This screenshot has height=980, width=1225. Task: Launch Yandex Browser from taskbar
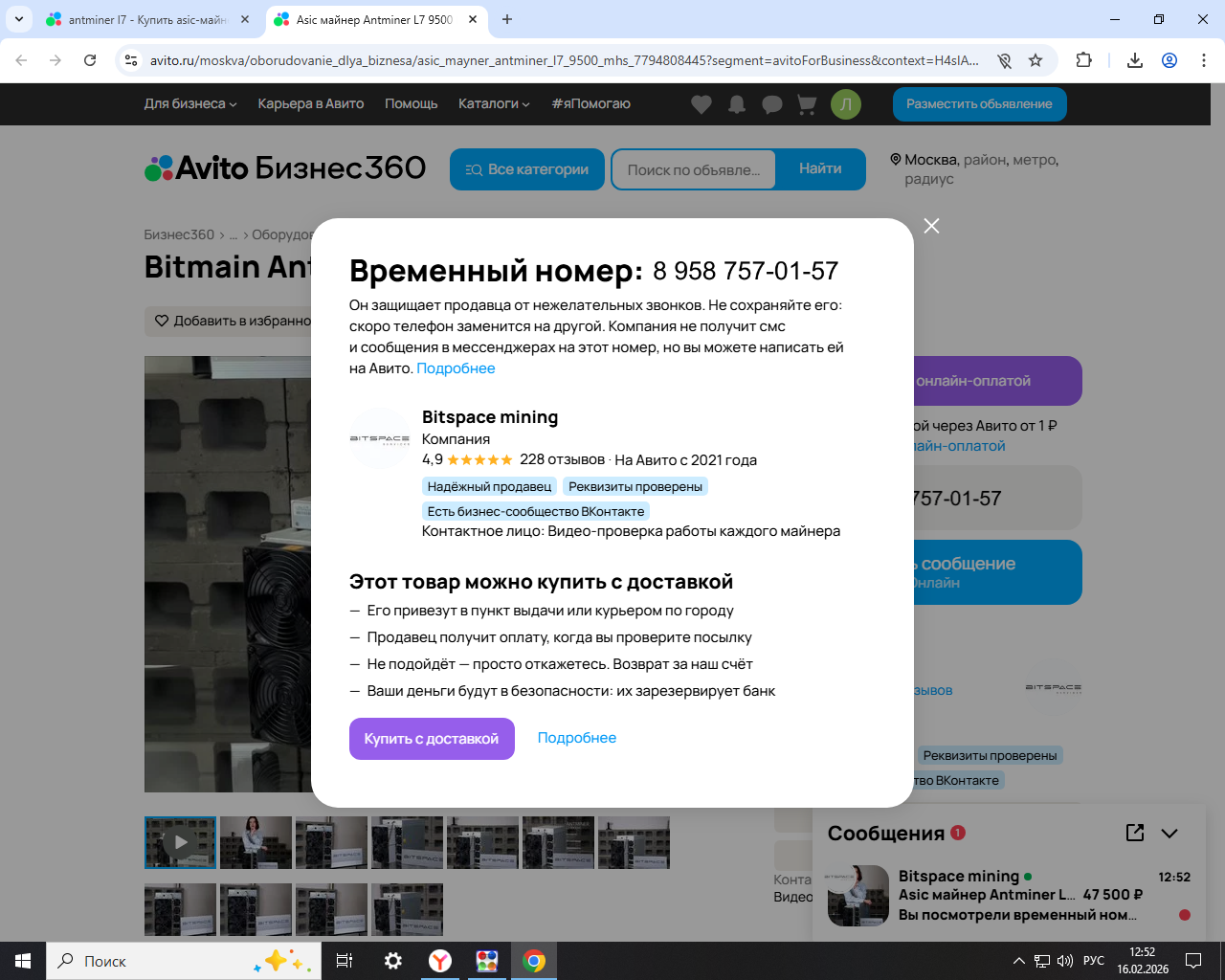tap(440, 961)
